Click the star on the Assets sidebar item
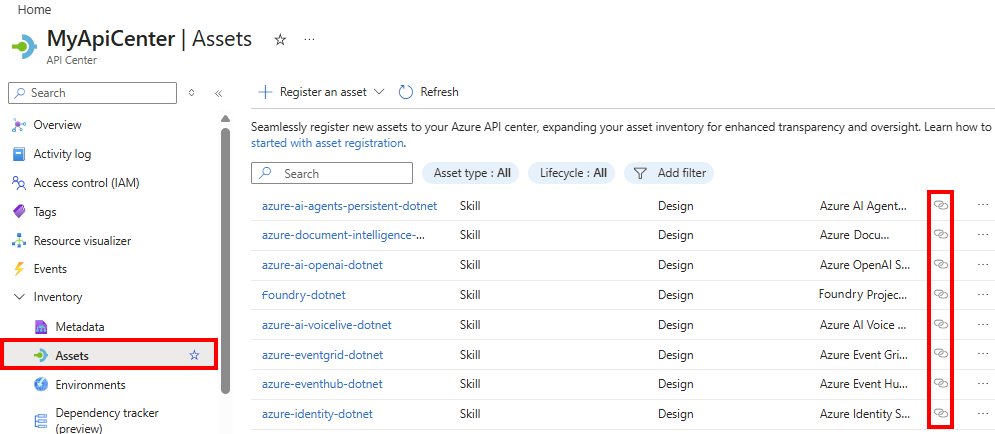995x434 pixels. (194, 355)
